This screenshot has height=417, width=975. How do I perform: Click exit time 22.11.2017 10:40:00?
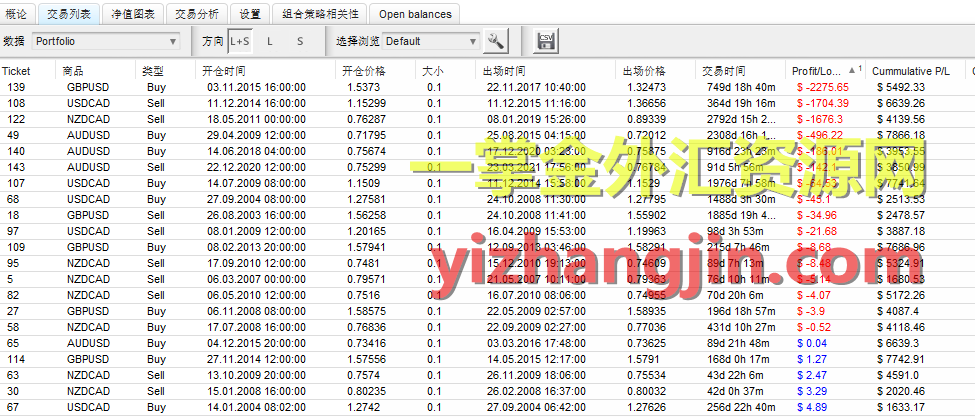coord(537,87)
